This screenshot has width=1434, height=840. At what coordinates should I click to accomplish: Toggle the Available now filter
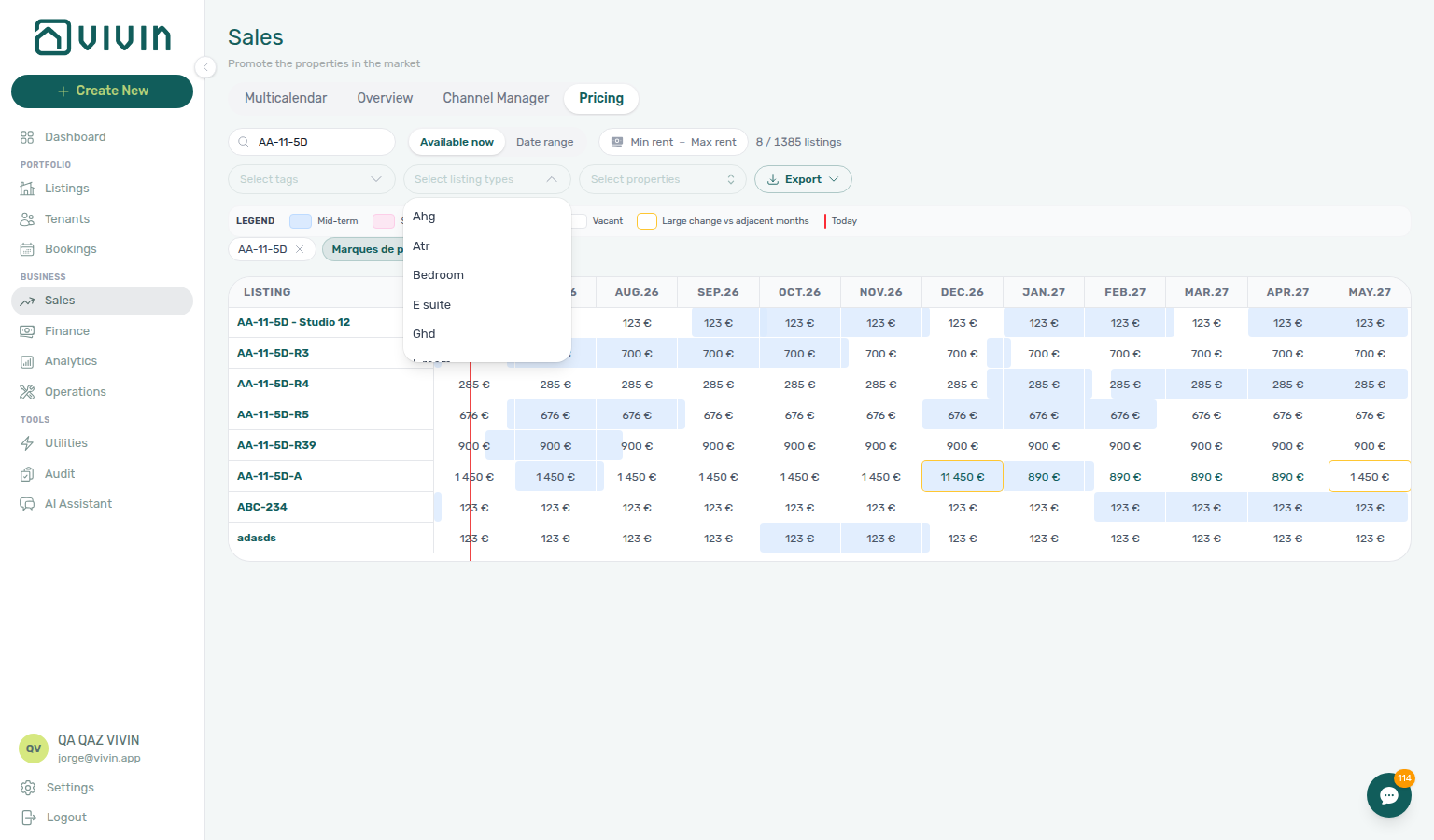[x=457, y=142]
